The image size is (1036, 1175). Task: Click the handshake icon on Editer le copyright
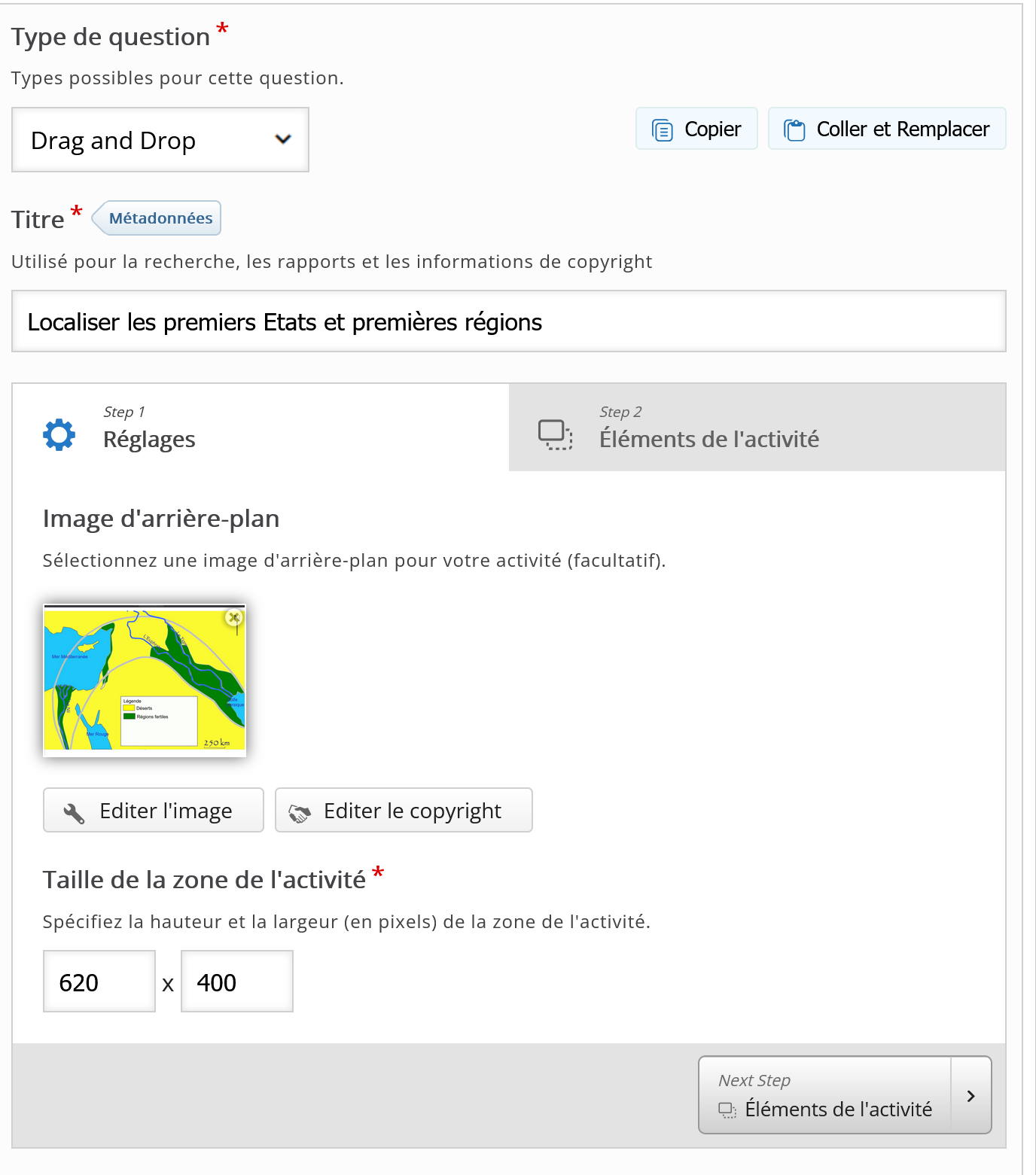point(300,814)
